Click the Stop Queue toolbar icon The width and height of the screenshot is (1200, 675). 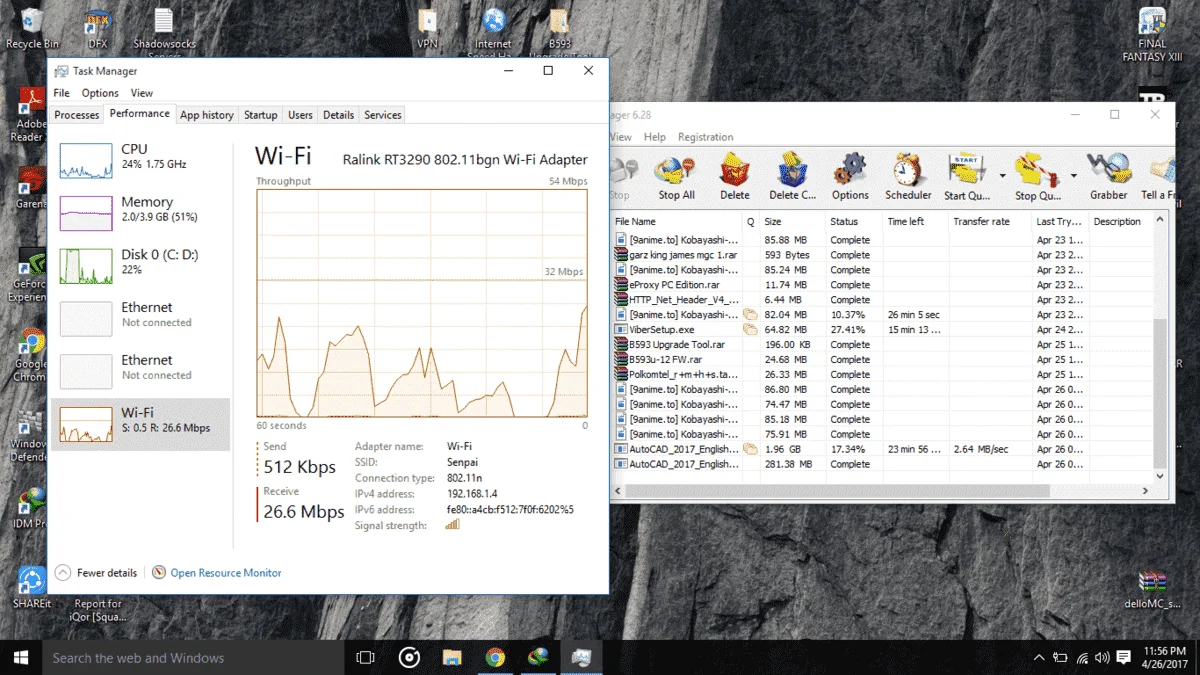(1038, 177)
